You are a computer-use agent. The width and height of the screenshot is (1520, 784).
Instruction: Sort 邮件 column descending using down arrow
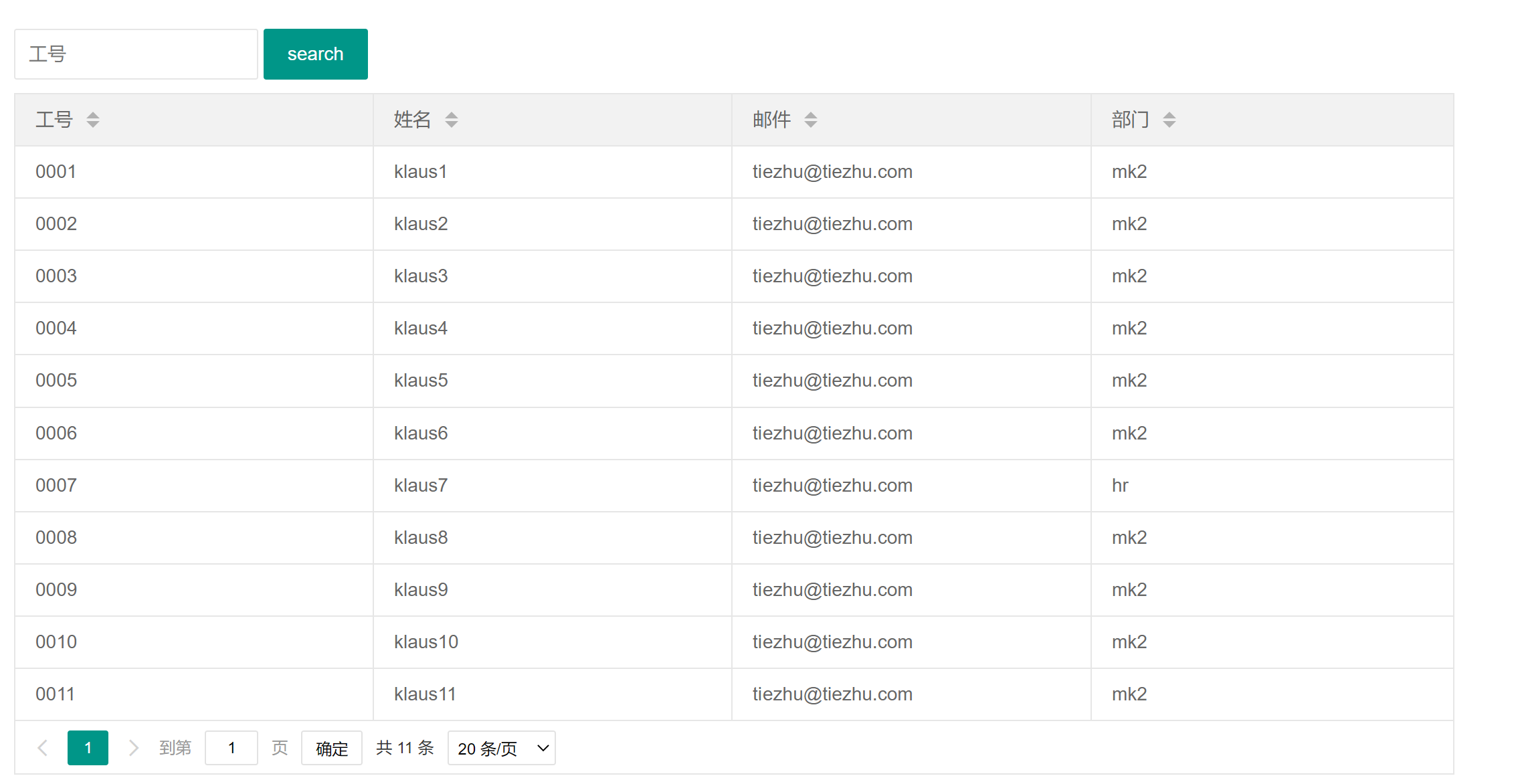click(811, 124)
